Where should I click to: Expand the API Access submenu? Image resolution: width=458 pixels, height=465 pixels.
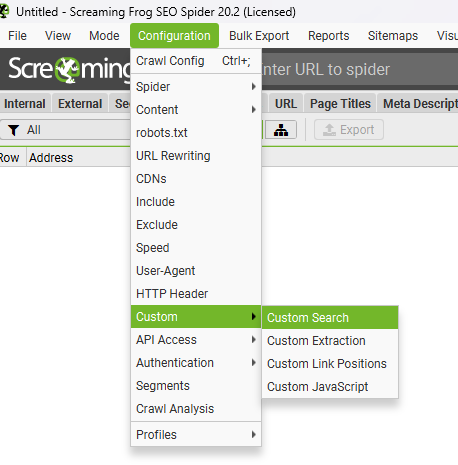(x=196, y=340)
